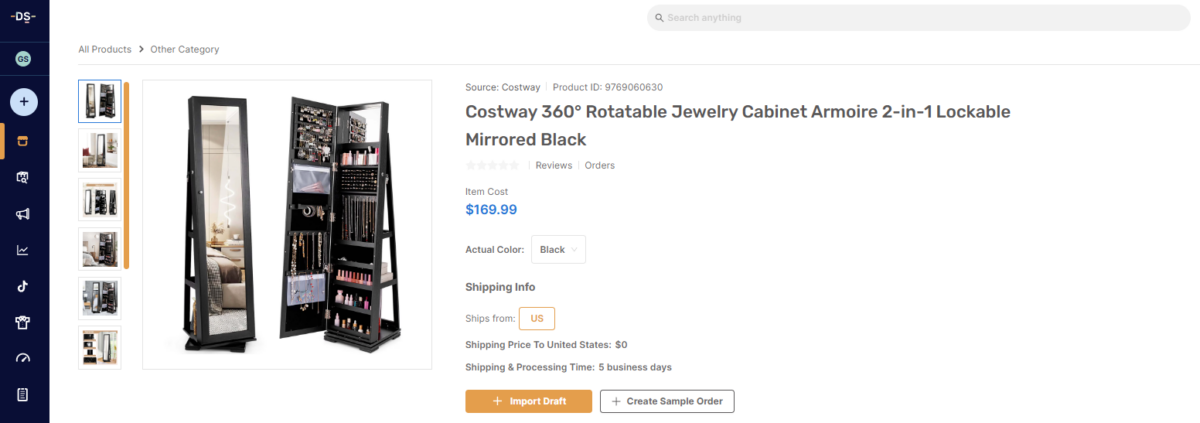Open the t-shirt print-on-demand icon

[x=23, y=322]
